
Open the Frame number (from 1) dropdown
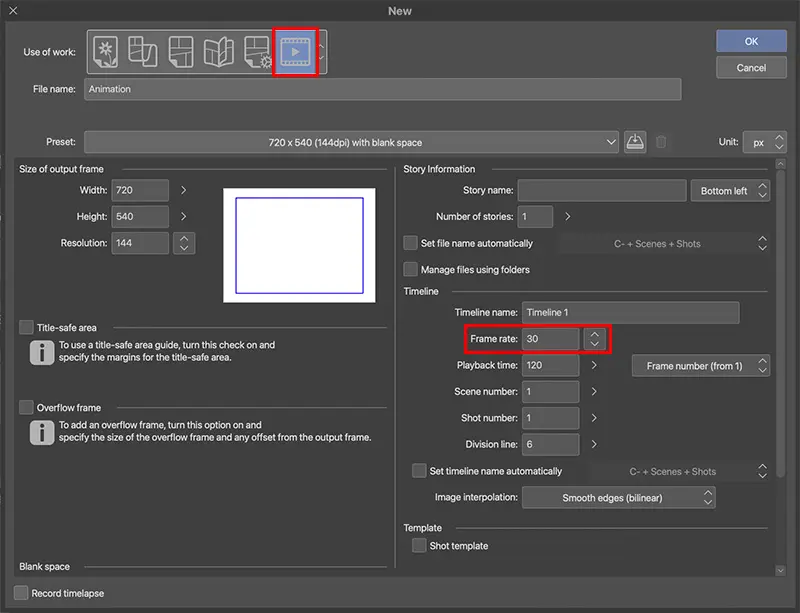[701, 365]
